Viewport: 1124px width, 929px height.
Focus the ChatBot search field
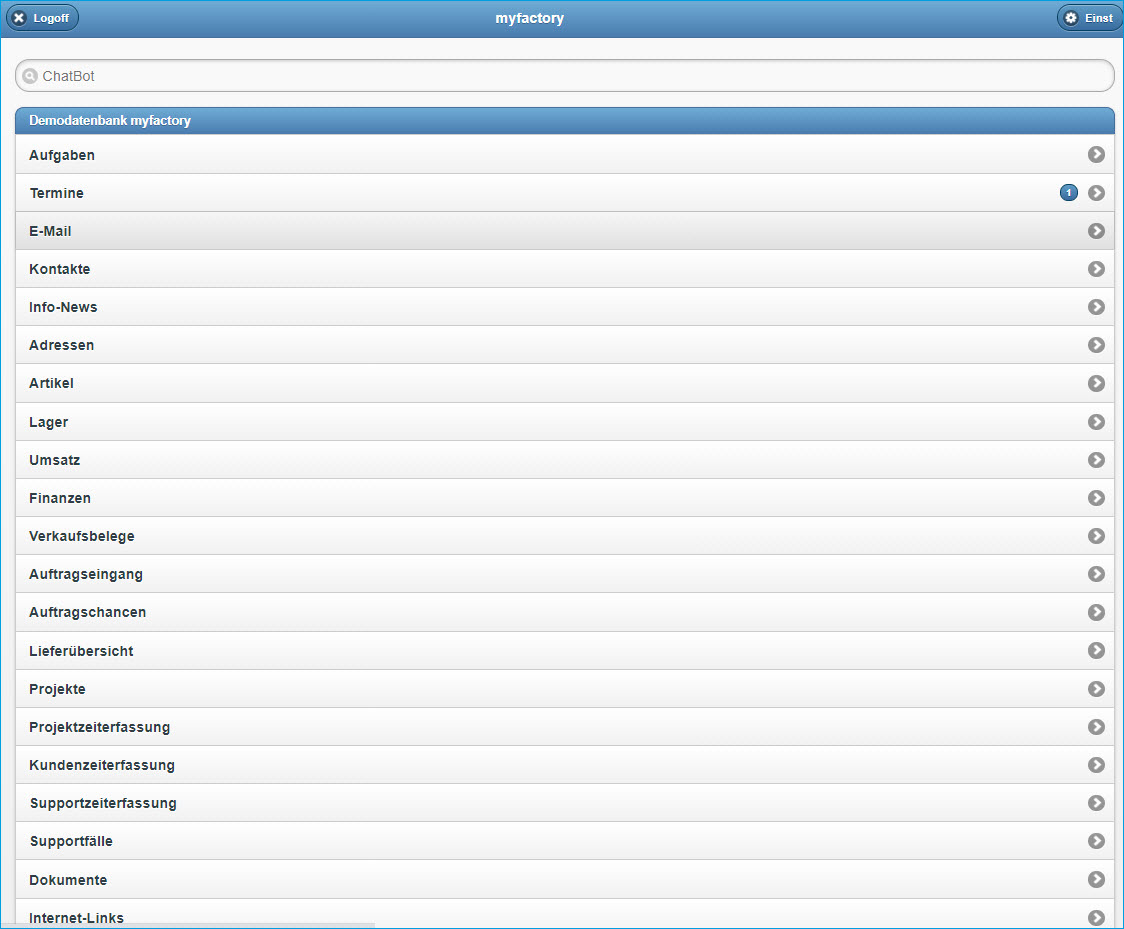pyautogui.click(x=565, y=76)
